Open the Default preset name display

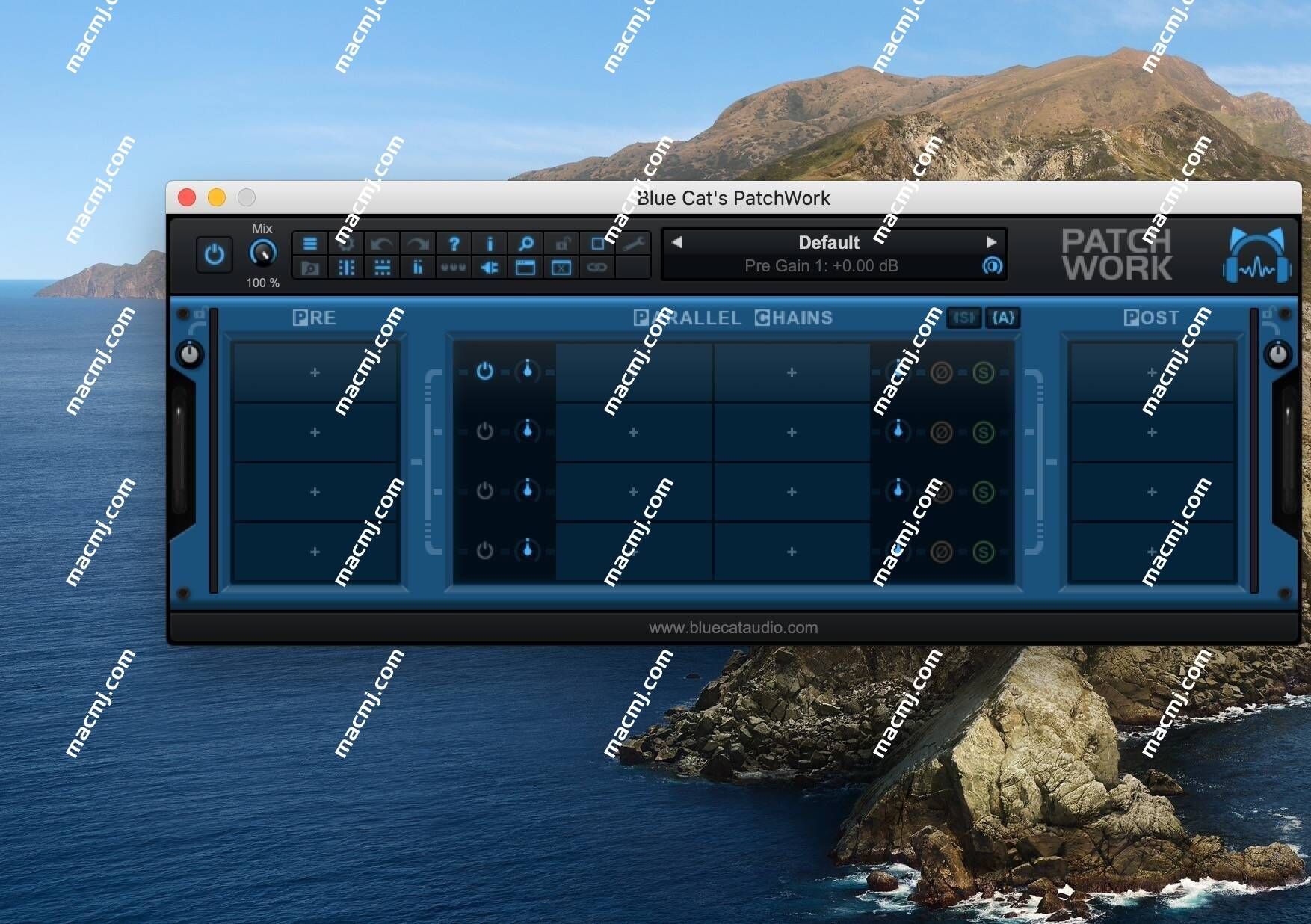829,242
